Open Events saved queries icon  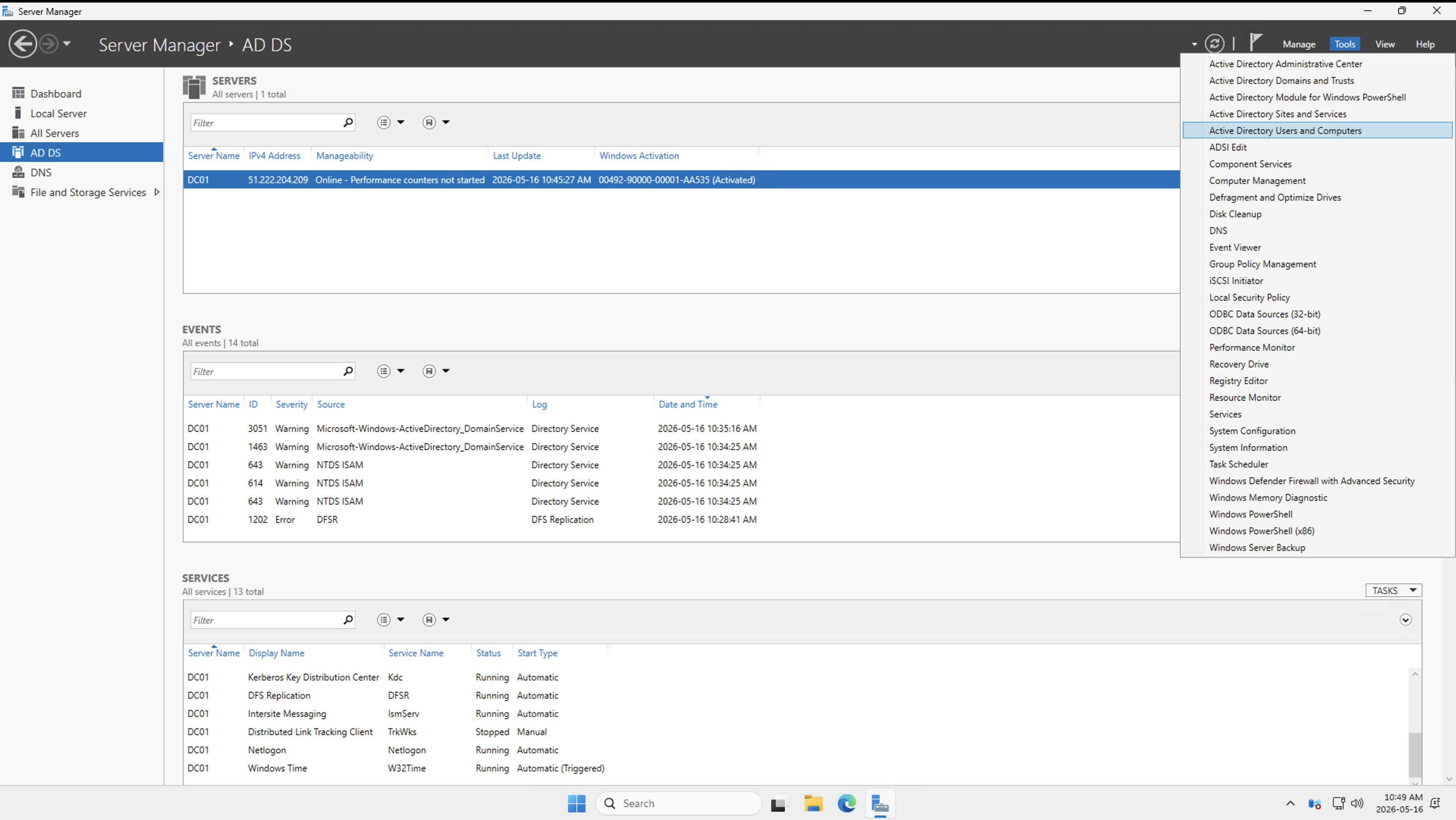click(429, 371)
